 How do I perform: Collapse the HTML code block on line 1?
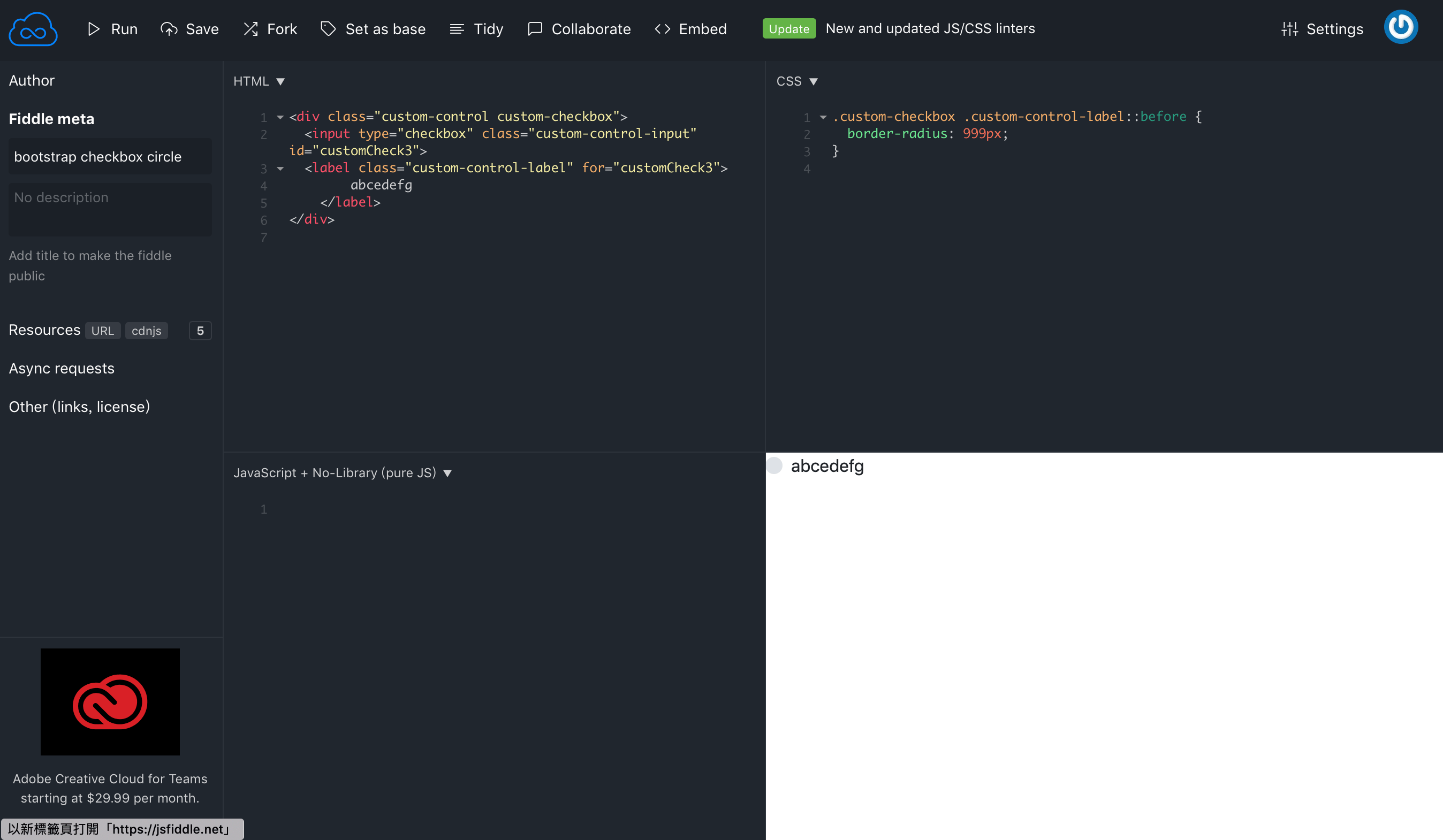tap(280, 117)
